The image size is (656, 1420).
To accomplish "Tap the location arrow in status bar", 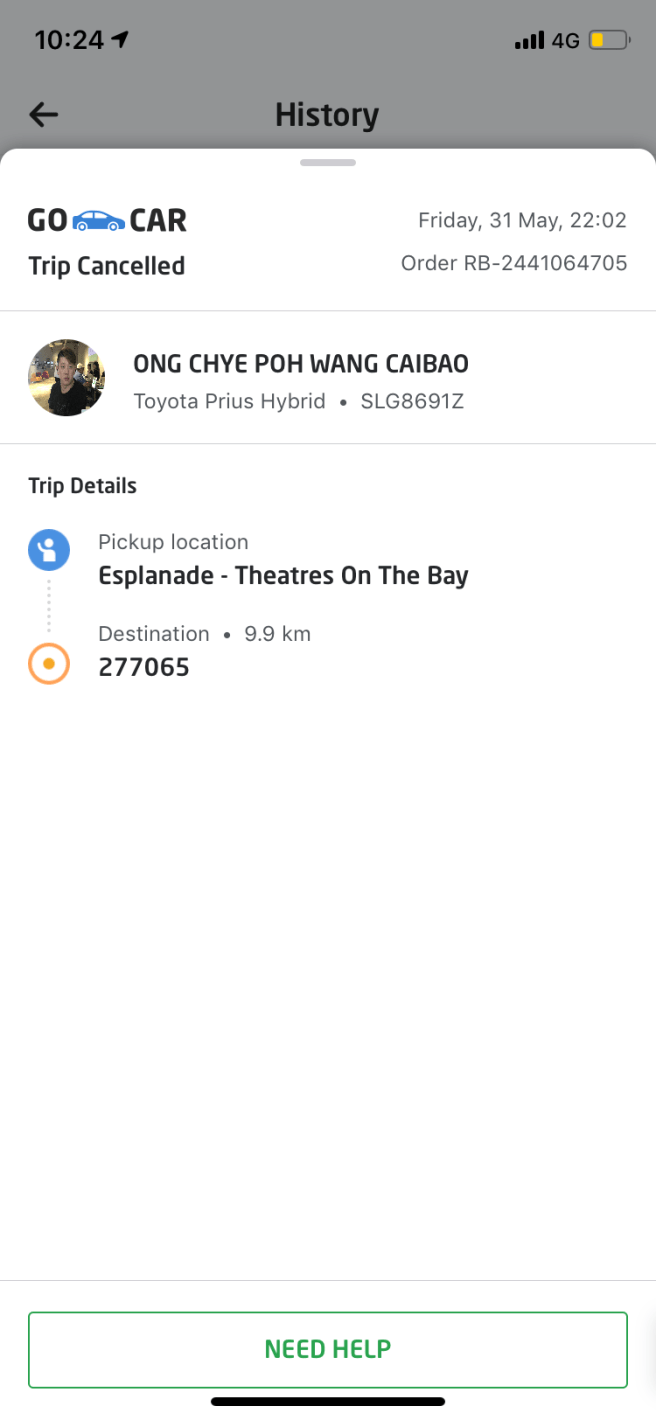I will (x=121, y=39).
